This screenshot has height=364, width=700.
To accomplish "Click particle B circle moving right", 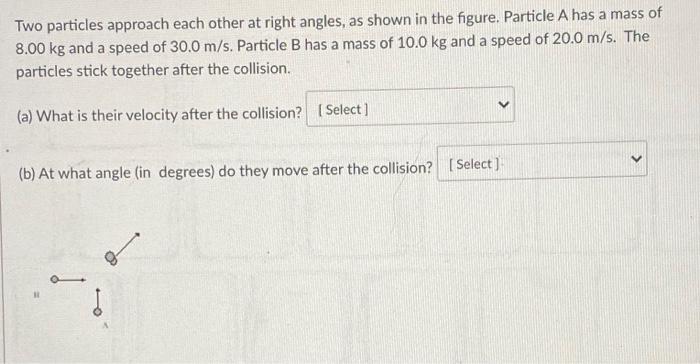I will tap(54, 280).
